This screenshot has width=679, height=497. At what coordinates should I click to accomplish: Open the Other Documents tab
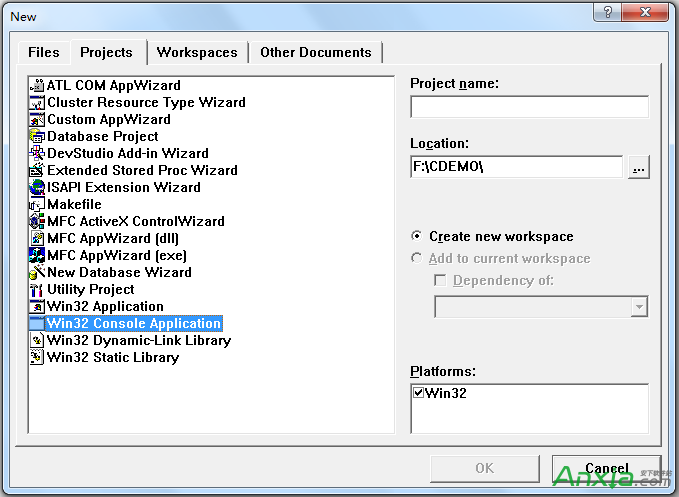(316, 52)
